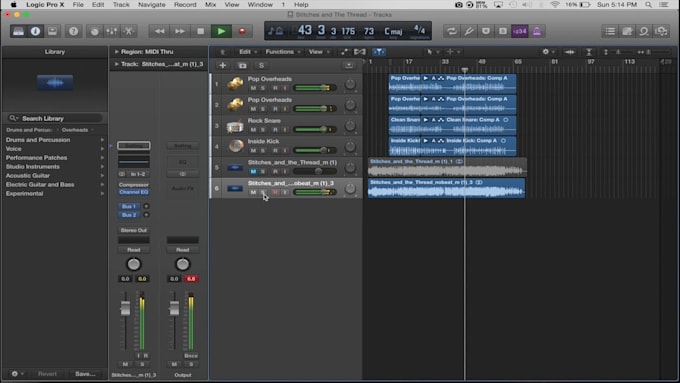This screenshot has height=383, width=680.
Task: Open the Snap settings gear menu
Action: click(x=548, y=52)
